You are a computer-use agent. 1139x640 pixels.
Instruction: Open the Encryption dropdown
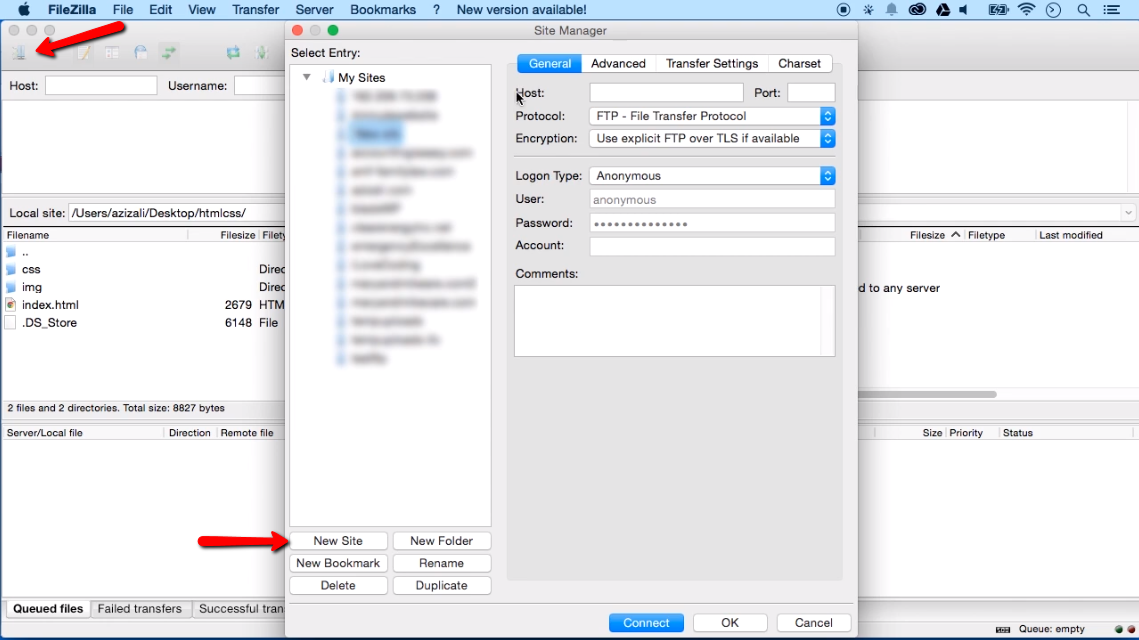pyautogui.click(x=827, y=139)
